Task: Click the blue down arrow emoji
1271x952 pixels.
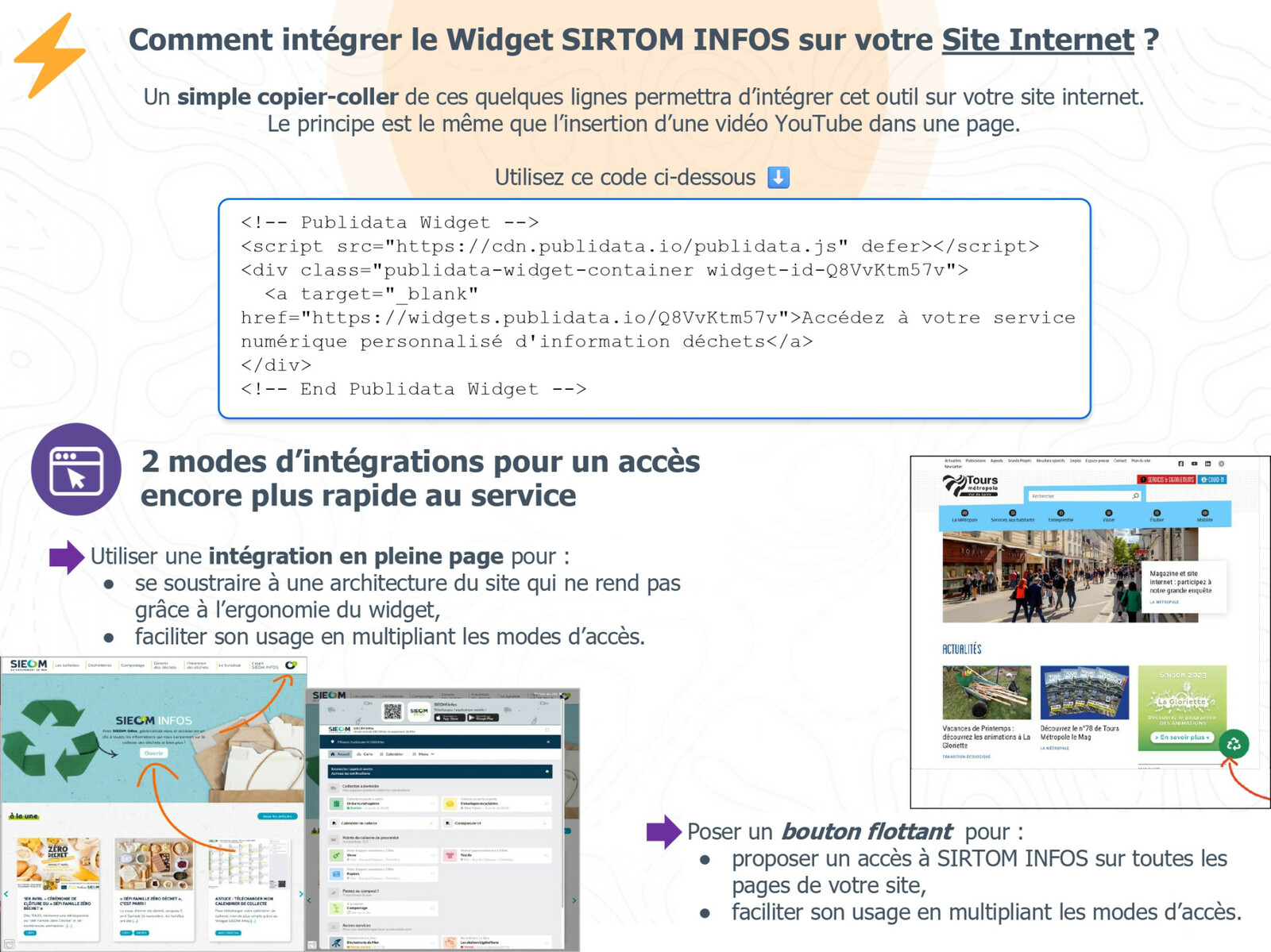Action: (778, 177)
